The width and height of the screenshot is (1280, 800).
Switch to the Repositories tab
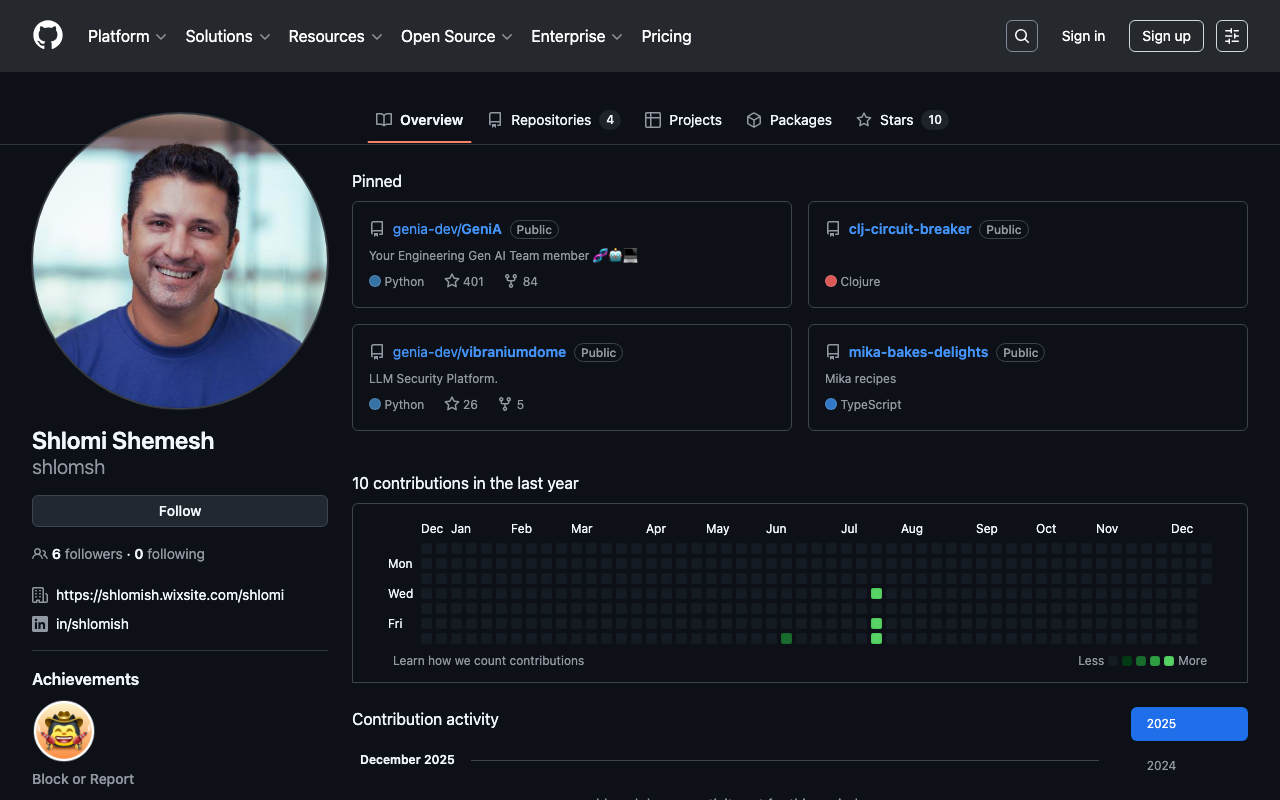(x=553, y=120)
